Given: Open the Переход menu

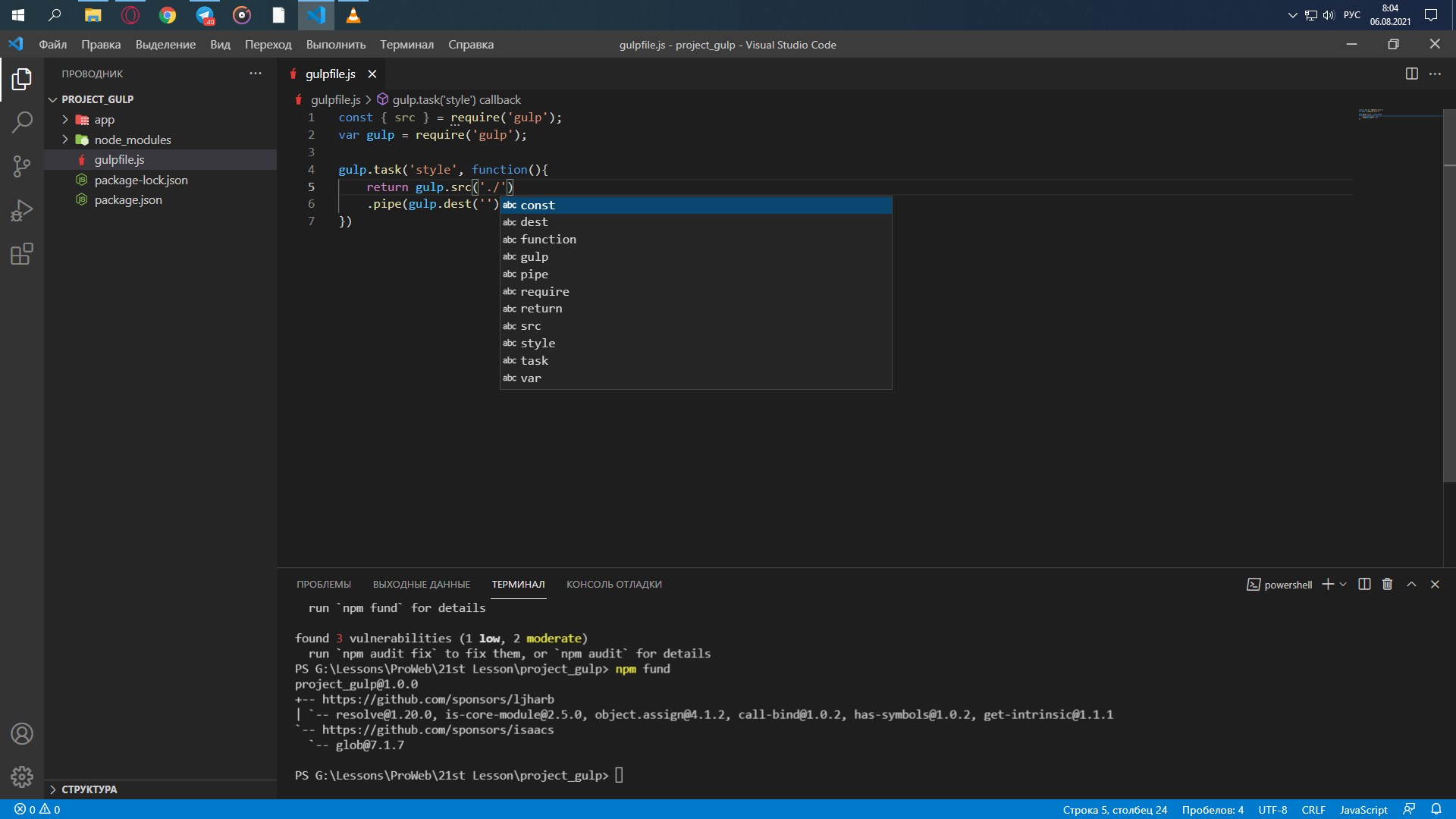Looking at the screenshot, I should pyautogui.click(x=268, y=45).
